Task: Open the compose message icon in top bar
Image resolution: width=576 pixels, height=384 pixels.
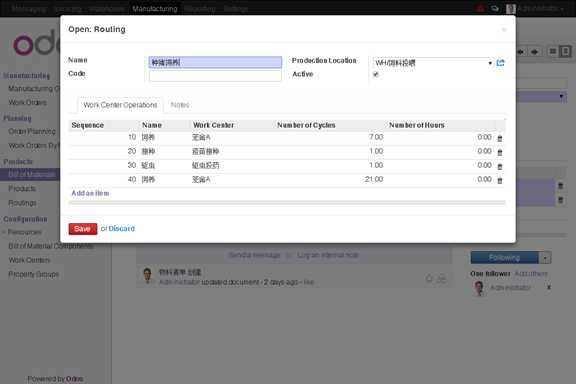Action: coord(495,8)
